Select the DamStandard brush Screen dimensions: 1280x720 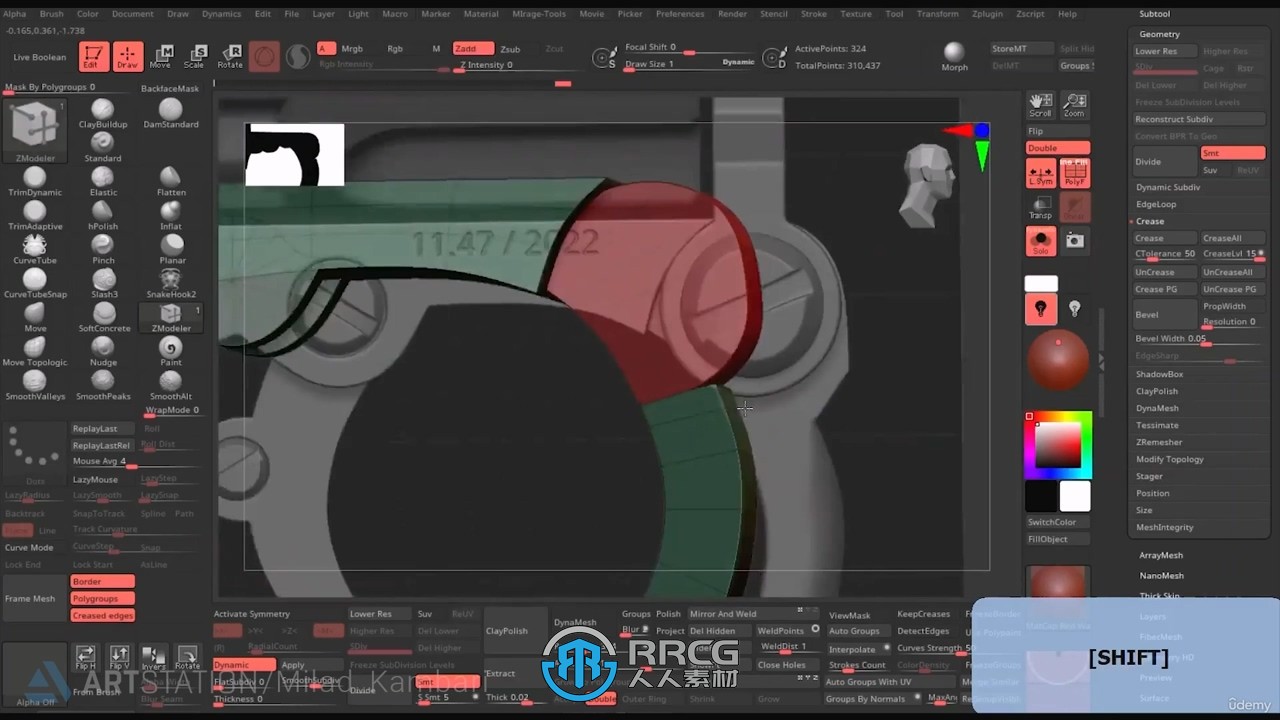pos(171,114)
